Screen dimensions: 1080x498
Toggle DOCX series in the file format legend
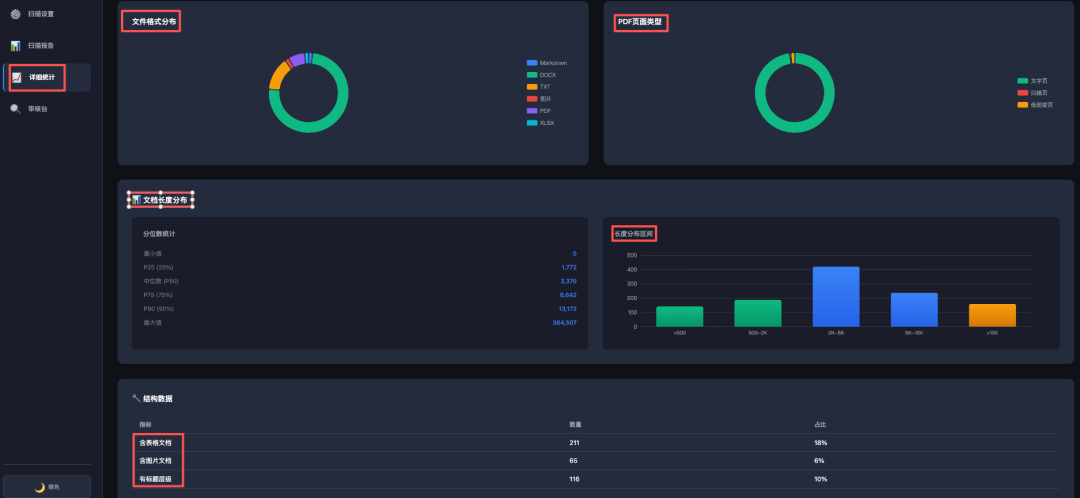pyautogui.click(x=541, y=74)
